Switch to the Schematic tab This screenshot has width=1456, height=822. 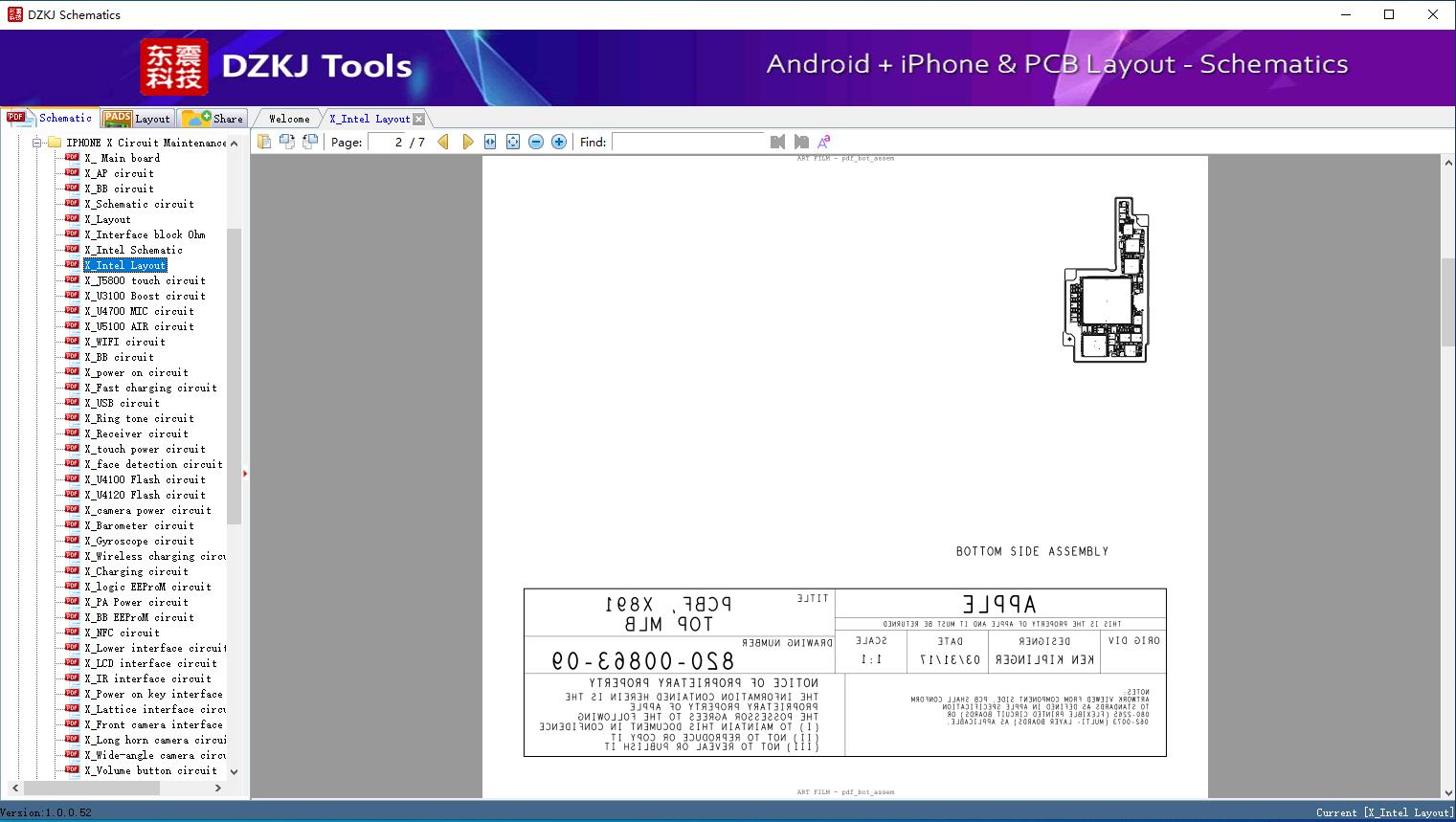[x=50, y=118]
